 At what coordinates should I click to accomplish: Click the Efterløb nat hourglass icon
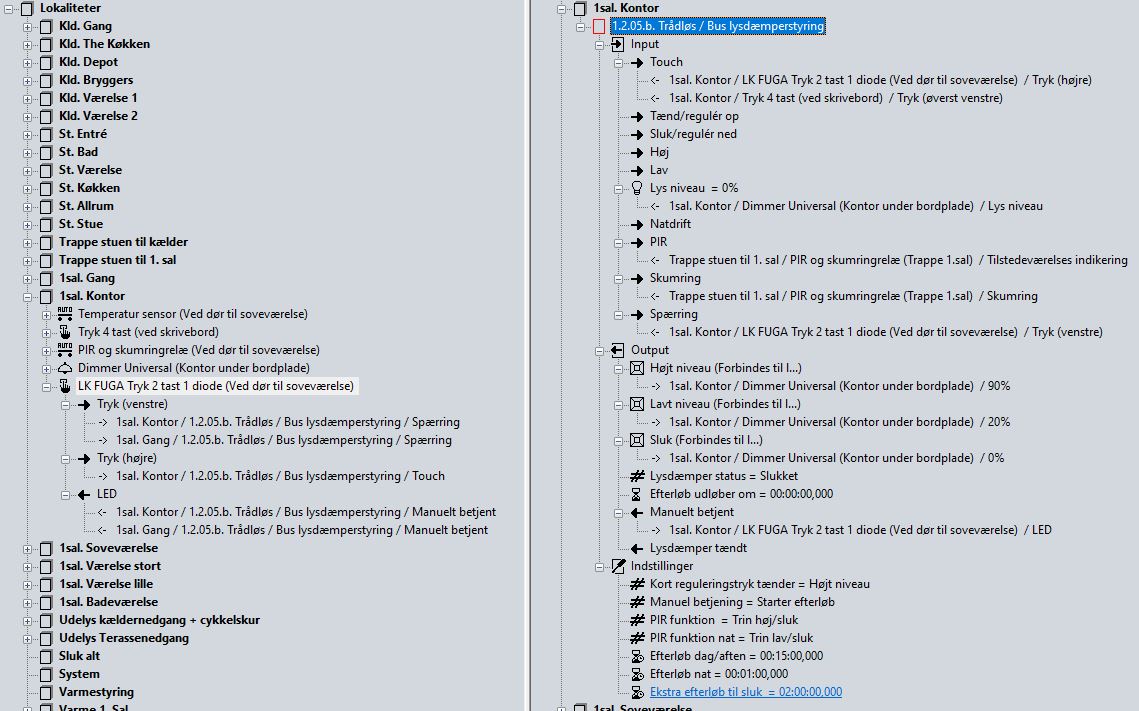point(637,674)
